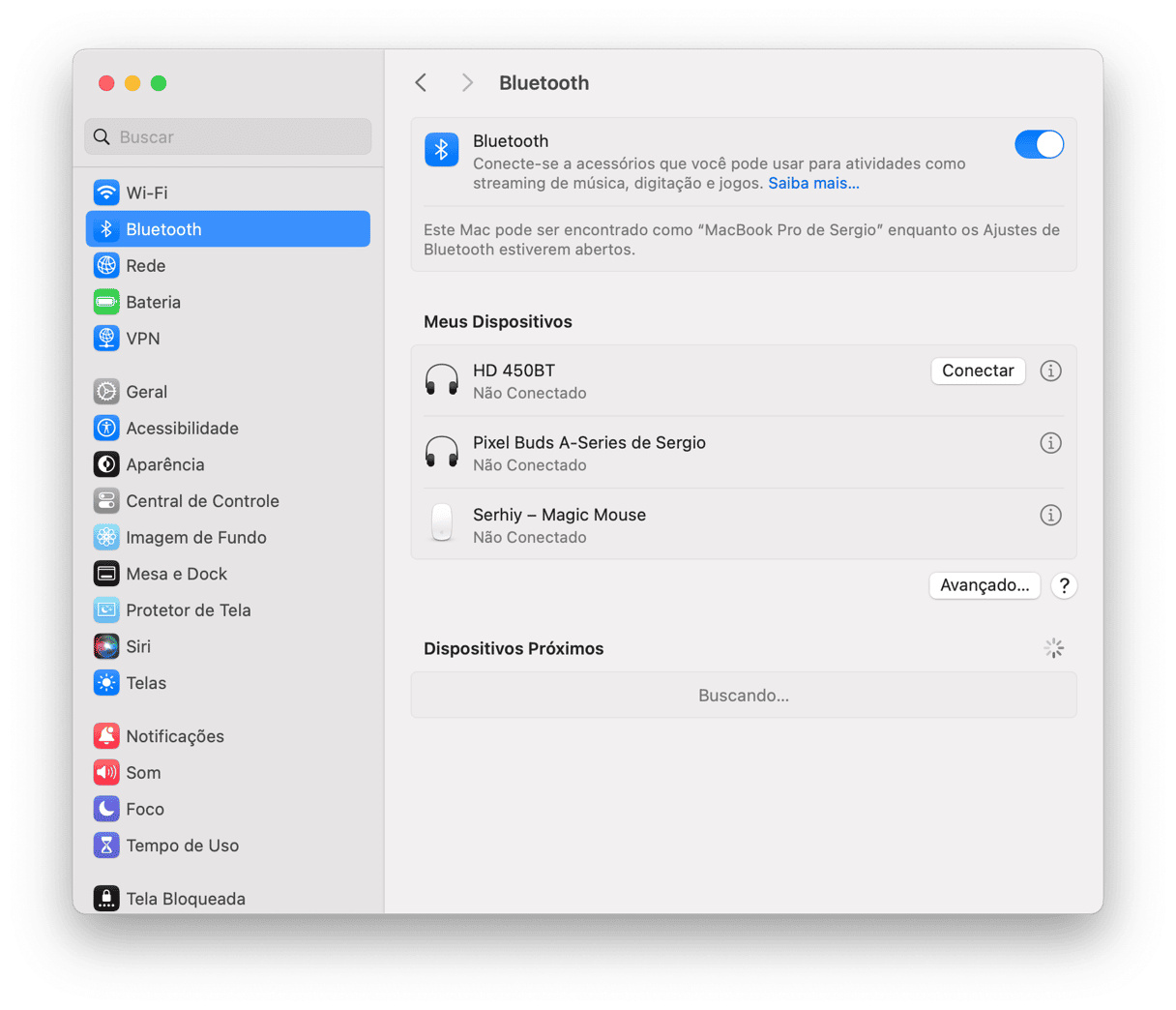
Task: Click the Wi-Fi icon in sidebar
Action: pos(106,193)
